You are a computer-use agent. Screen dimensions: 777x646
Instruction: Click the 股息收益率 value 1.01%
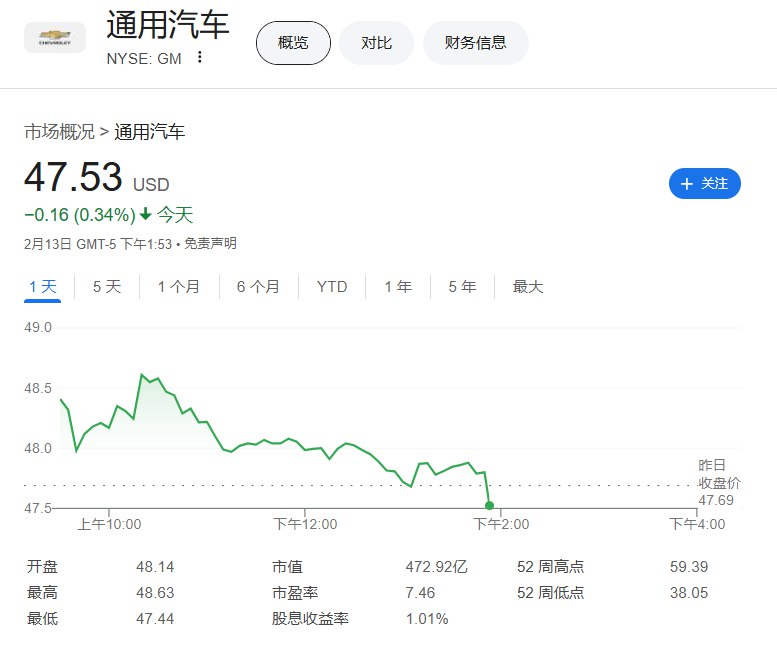point(427,619)
